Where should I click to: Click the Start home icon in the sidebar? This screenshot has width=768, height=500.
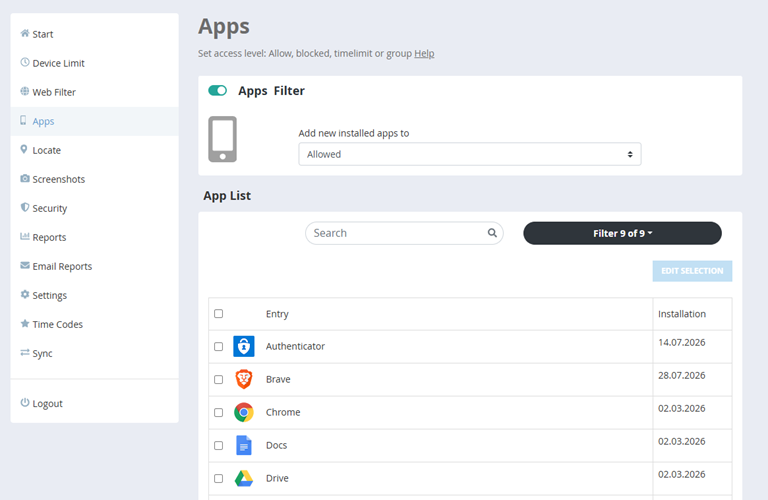click(24, 33)
